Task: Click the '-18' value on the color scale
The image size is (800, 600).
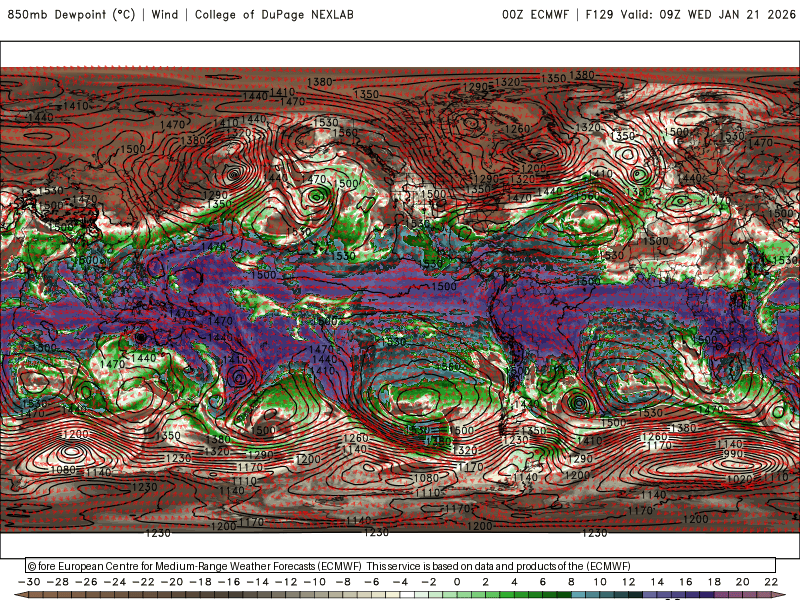Action: pyautogui.click(x=201, y=582)
